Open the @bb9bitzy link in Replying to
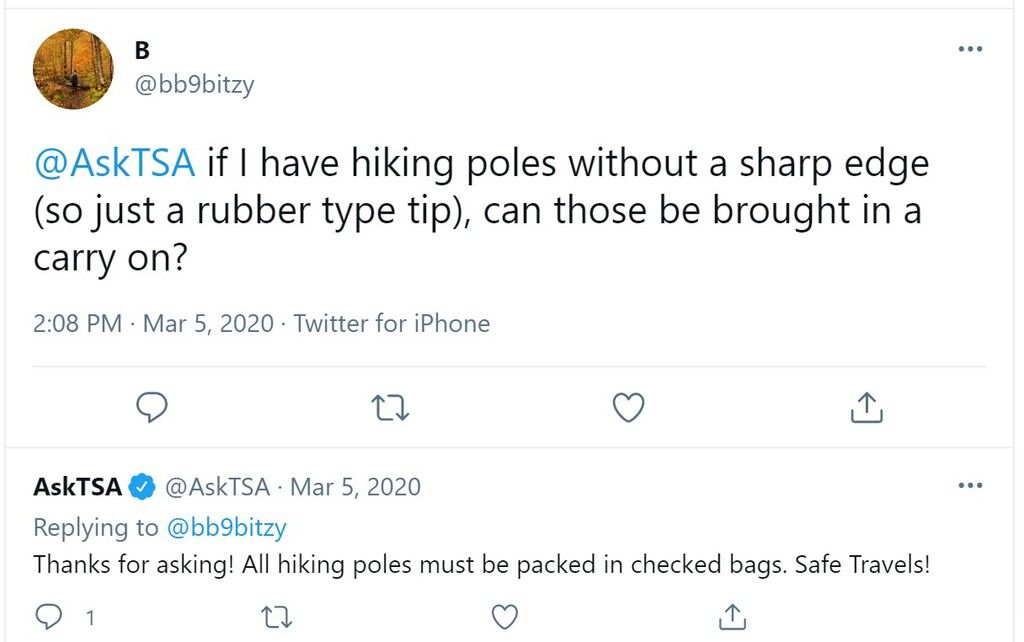 tap(227, 528)
